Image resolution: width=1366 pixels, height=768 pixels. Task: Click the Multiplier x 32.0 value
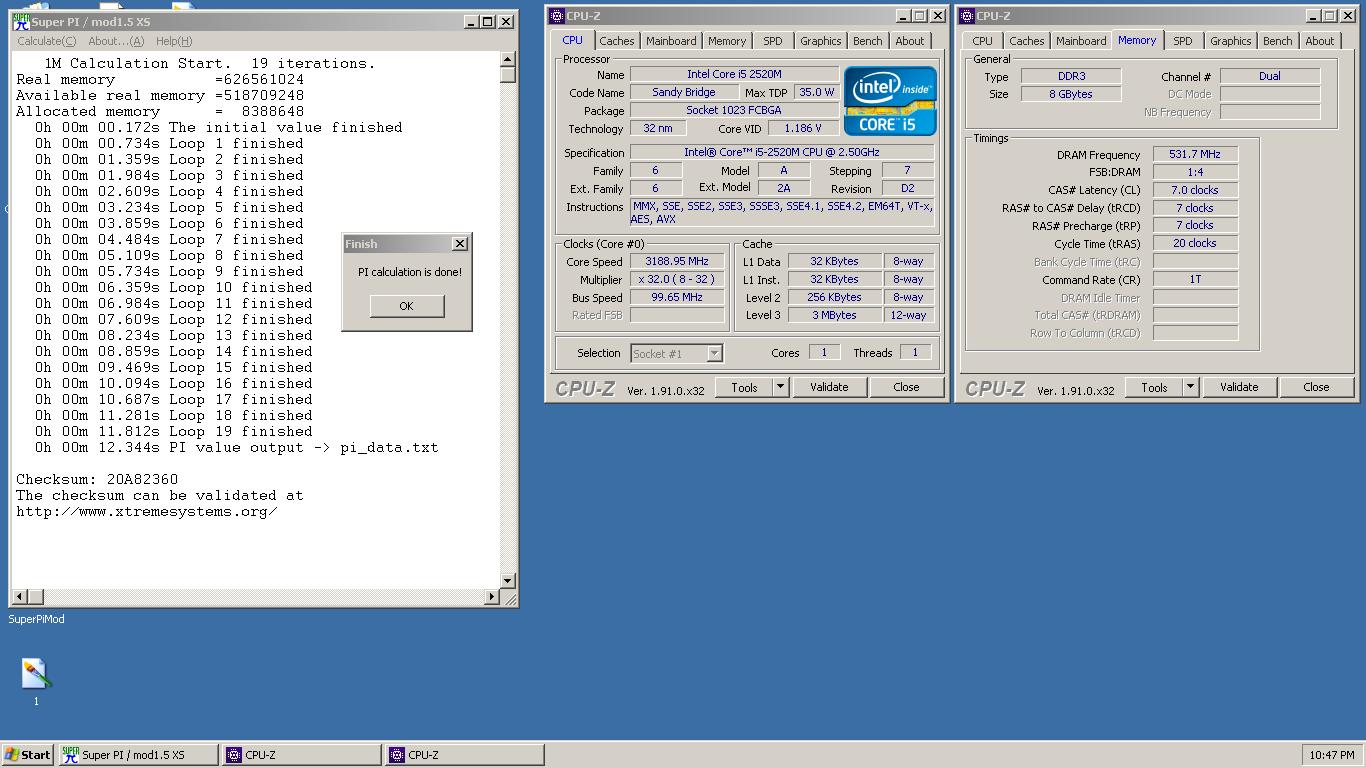677,280
